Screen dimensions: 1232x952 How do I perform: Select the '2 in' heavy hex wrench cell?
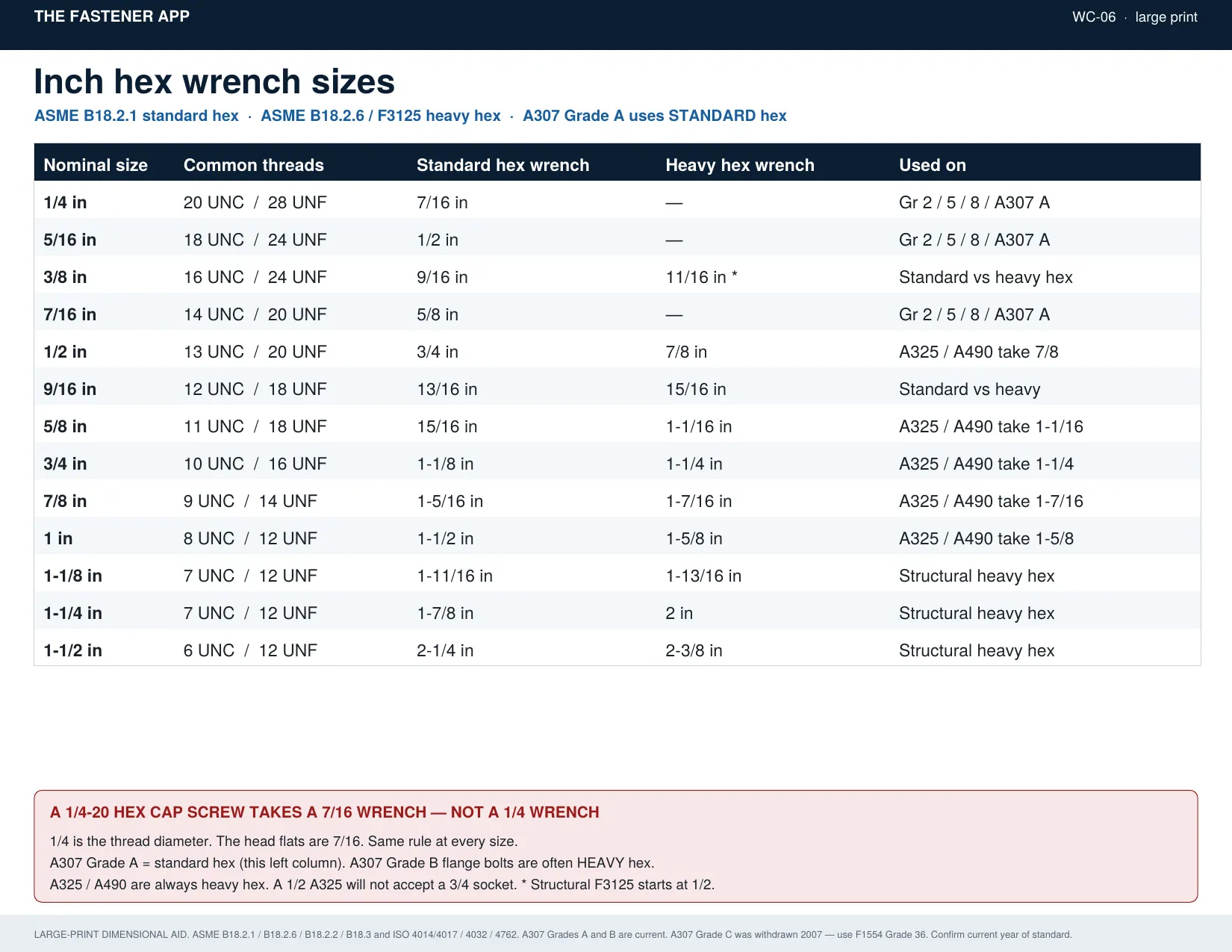pos(679,613)
